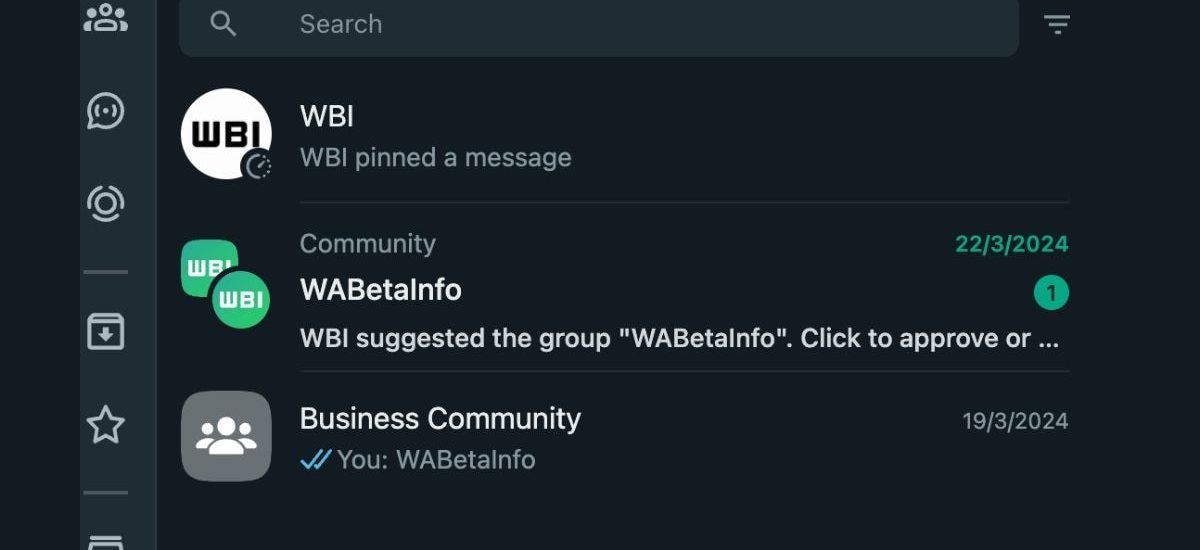
Task: Click the magnifying glass search icon
Action: click(223, 24)
